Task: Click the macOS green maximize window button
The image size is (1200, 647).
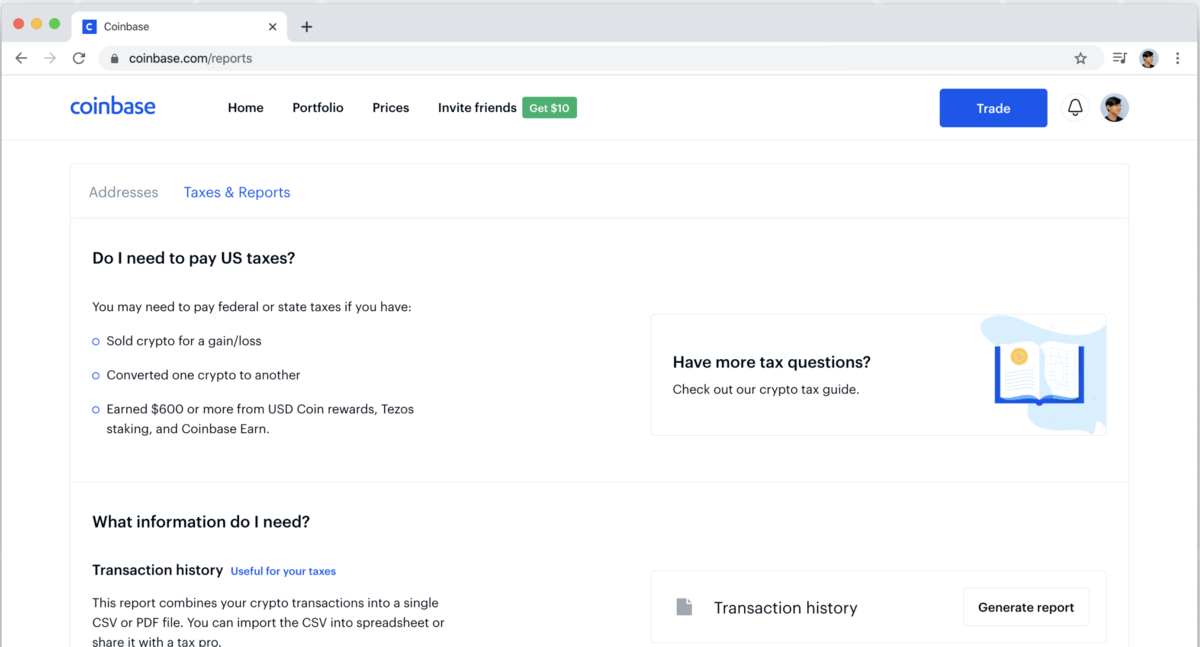Action: pos(54,23)
